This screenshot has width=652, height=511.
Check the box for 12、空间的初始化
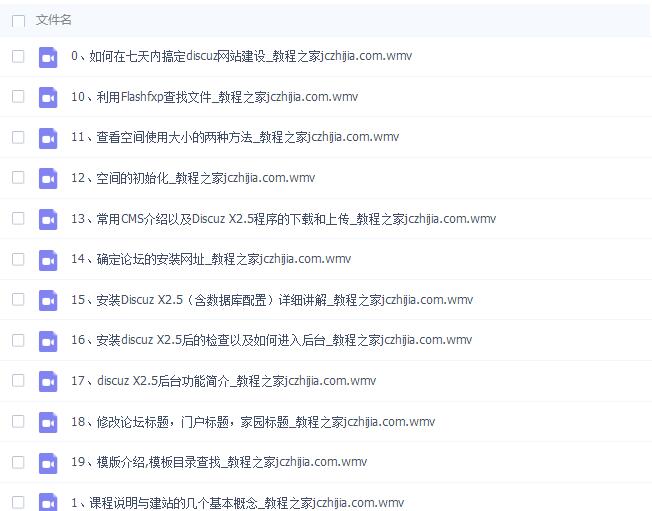tap(18, 178)
